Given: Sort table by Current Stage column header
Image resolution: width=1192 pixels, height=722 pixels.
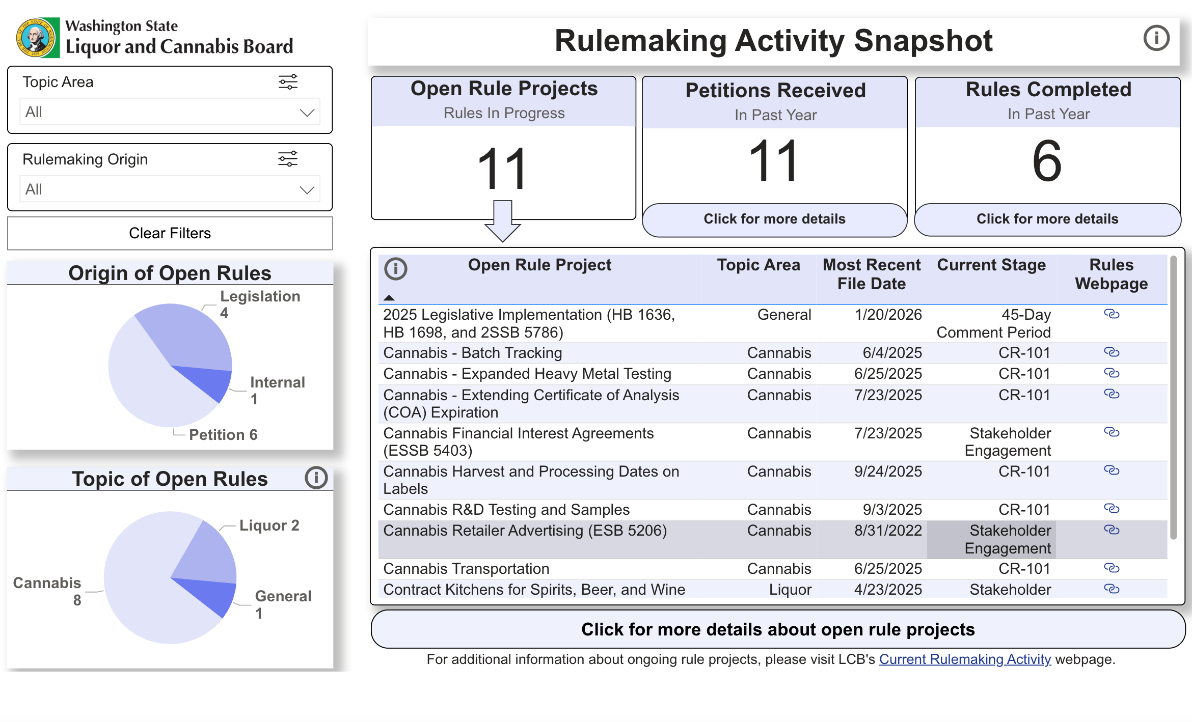Looking at the screenshot, I should click(991, 265).
